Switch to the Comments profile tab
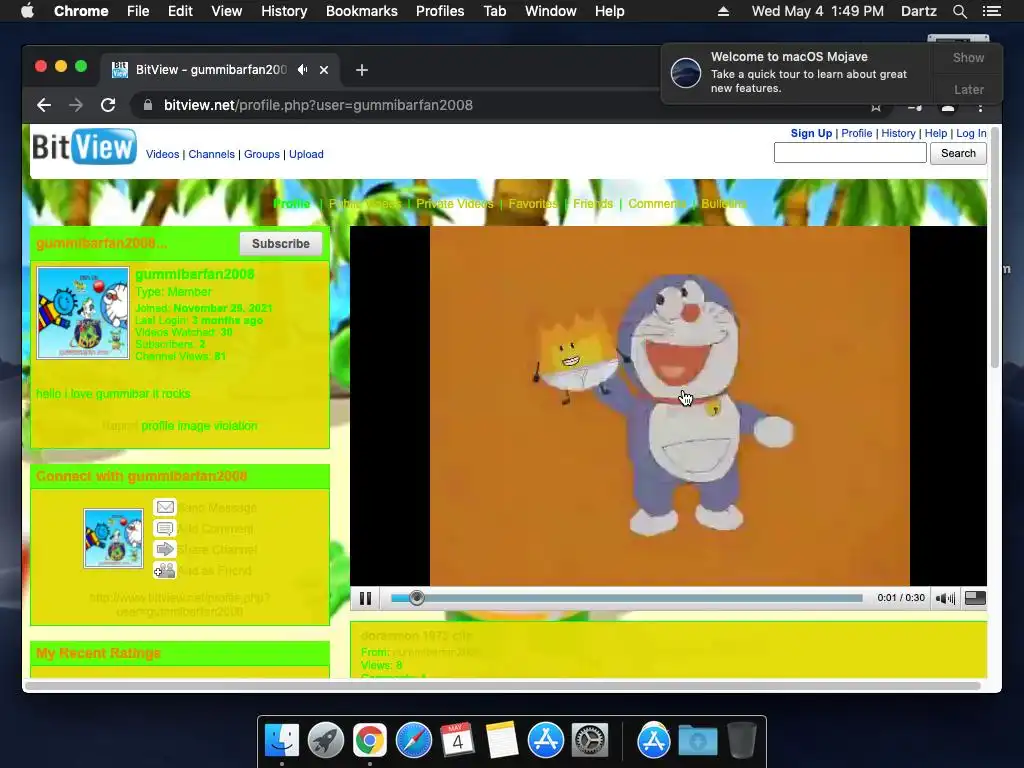1024x768 pixels. click(657, 204)
